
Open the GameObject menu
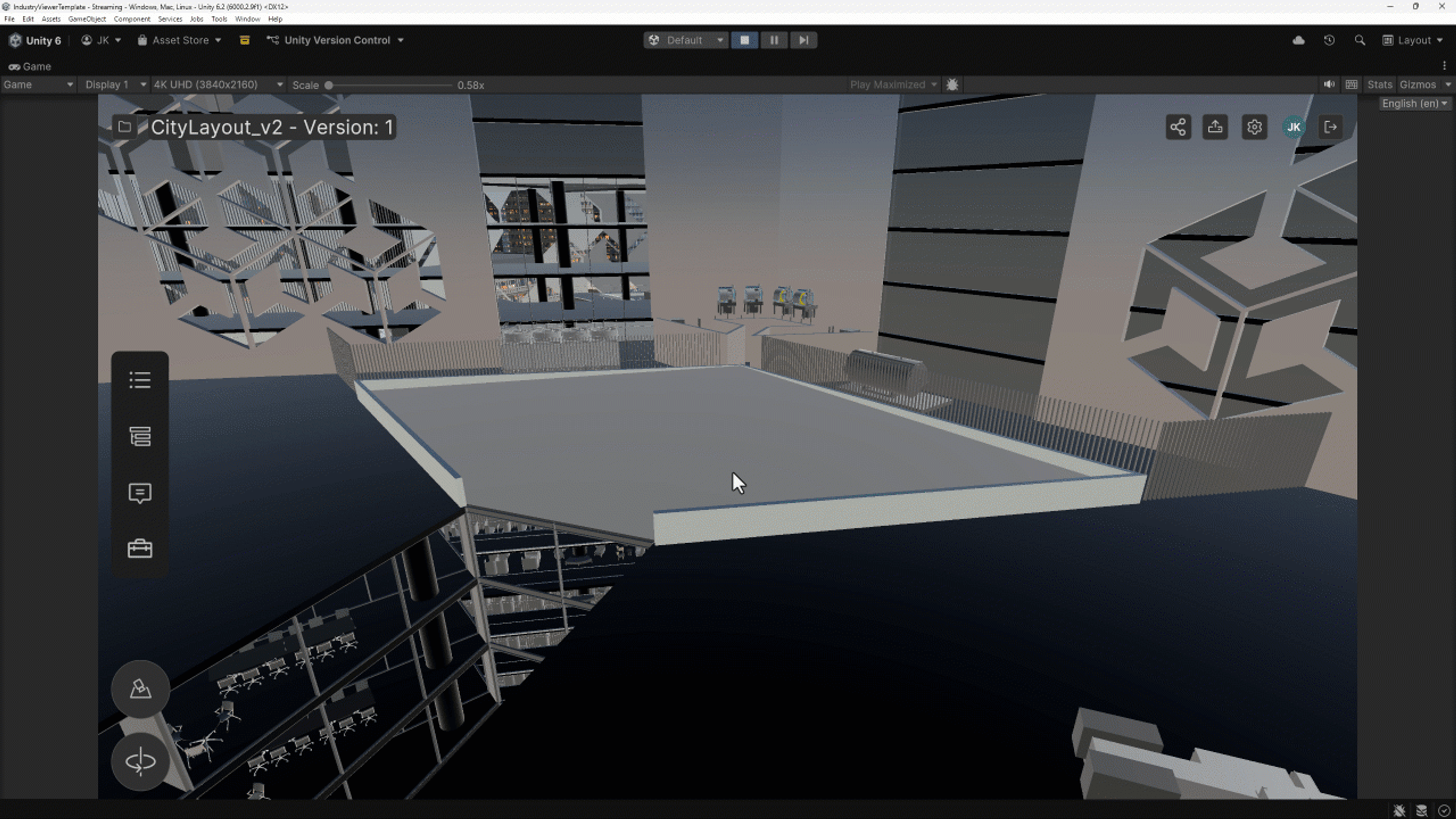click(x=87, y=19)
